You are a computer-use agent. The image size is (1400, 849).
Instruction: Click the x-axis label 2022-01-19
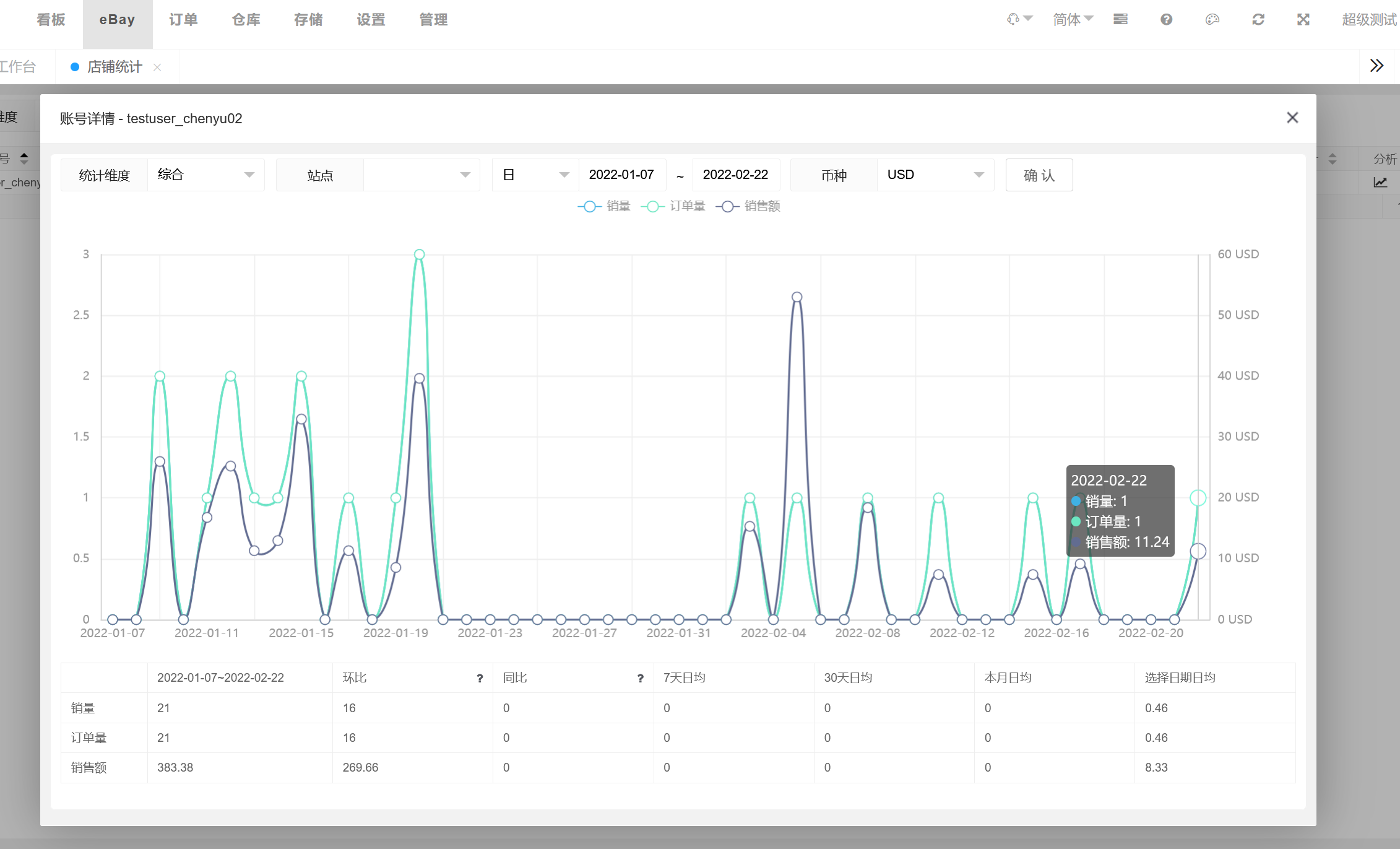click(395, 633)
